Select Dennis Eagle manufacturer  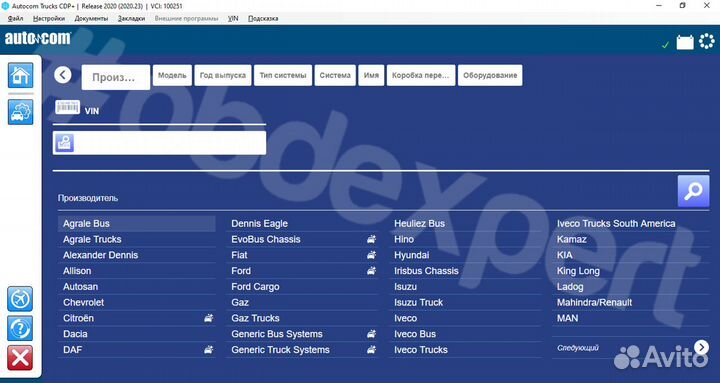(303, 224)
